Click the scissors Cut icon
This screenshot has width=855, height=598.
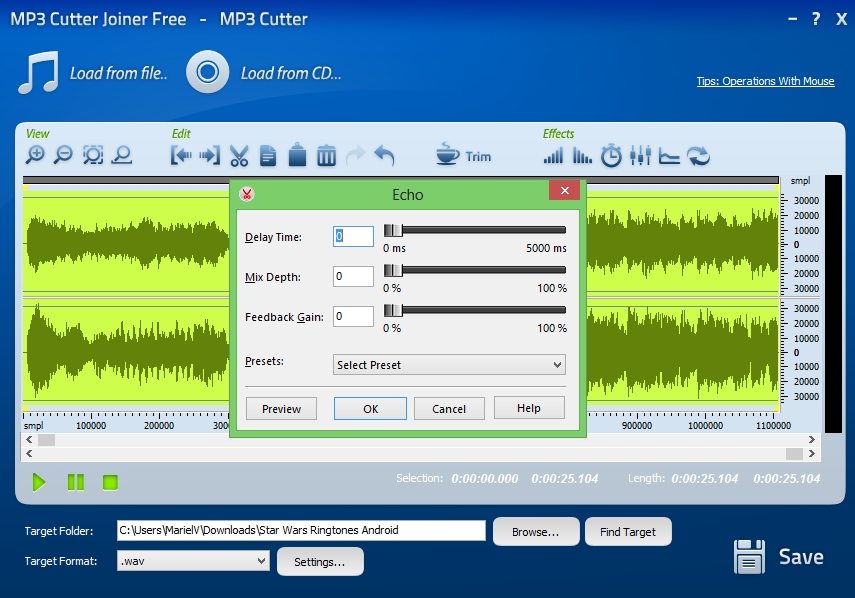click(x=239, y=156)
